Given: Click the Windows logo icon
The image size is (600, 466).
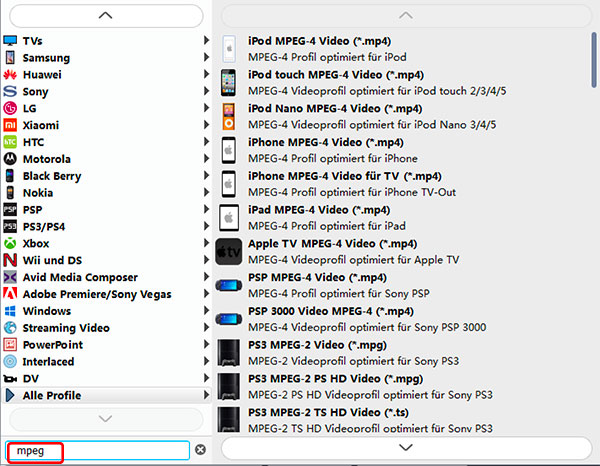Looking at the screenshot, I should [x=10, y=311].
